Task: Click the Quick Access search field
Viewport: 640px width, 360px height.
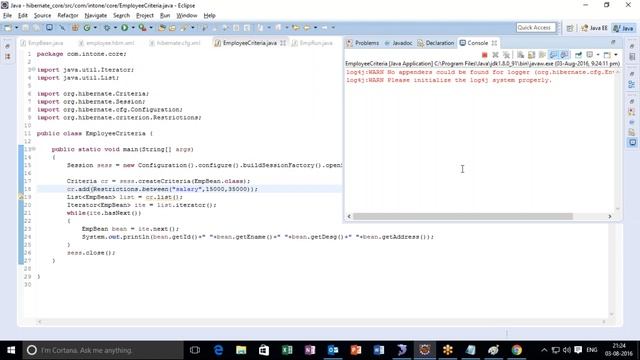Action: [536, 27]
